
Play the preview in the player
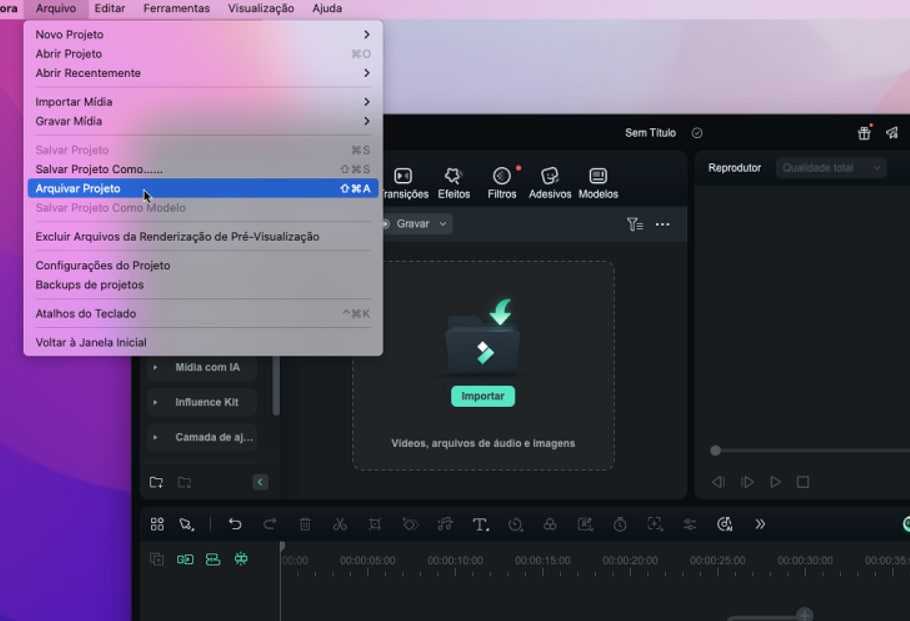pyautogui.click(x=775, y=482)
